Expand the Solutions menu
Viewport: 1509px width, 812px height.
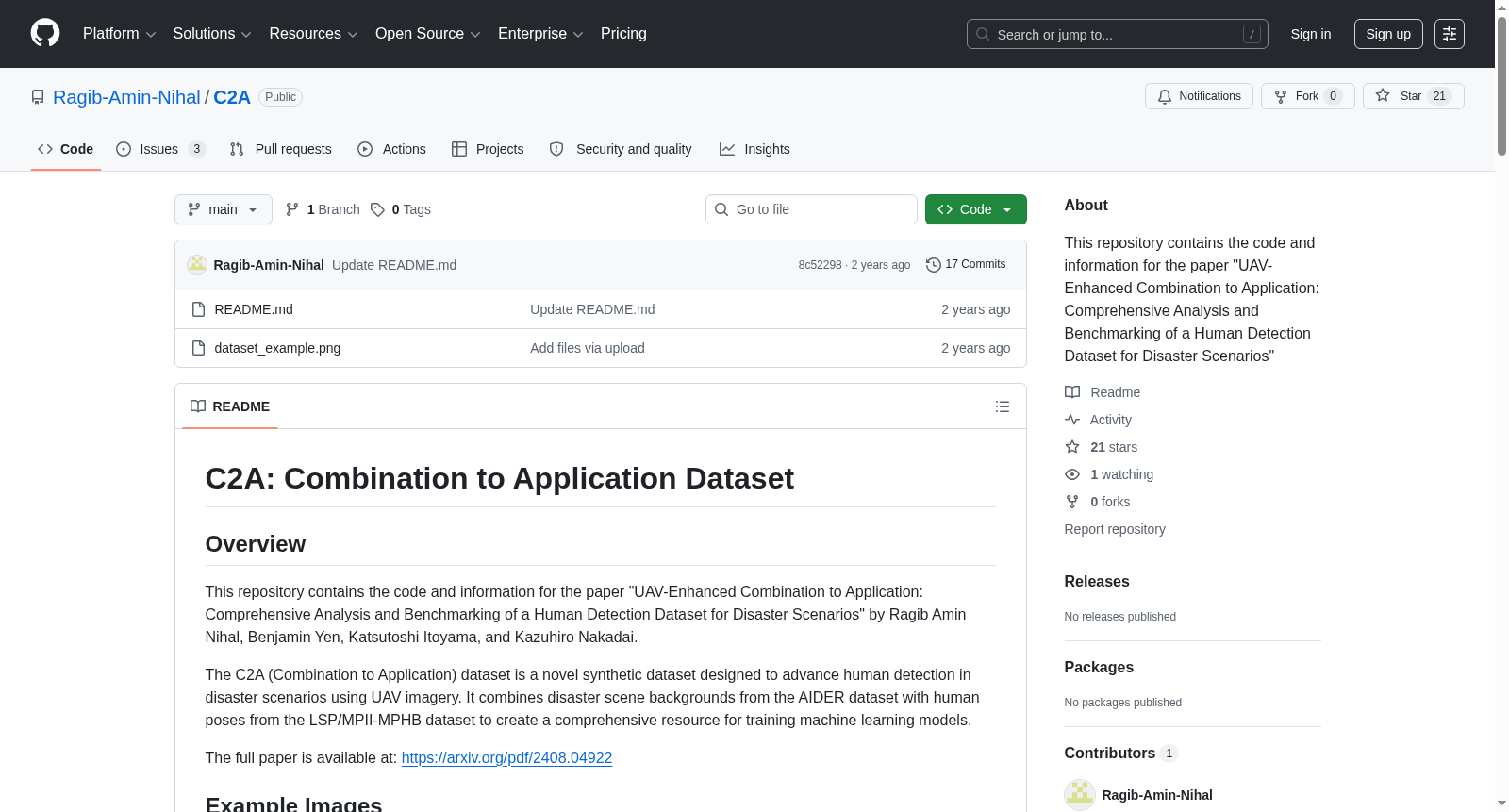pos(212,34)
